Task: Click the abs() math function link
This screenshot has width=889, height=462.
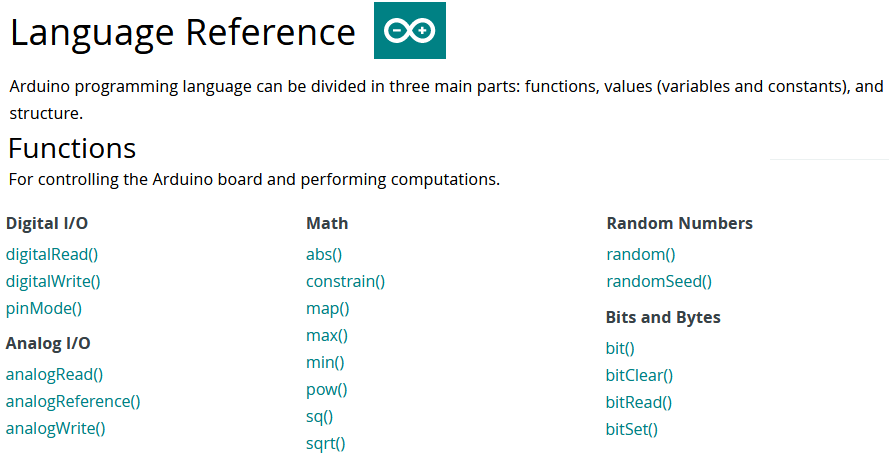Action: pos(324,254)
